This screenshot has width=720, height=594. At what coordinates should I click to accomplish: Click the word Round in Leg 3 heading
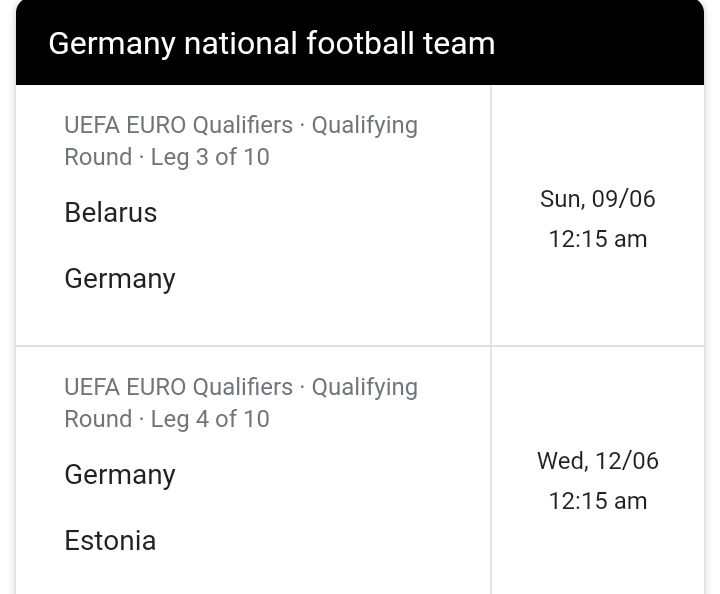coord(98,157)
